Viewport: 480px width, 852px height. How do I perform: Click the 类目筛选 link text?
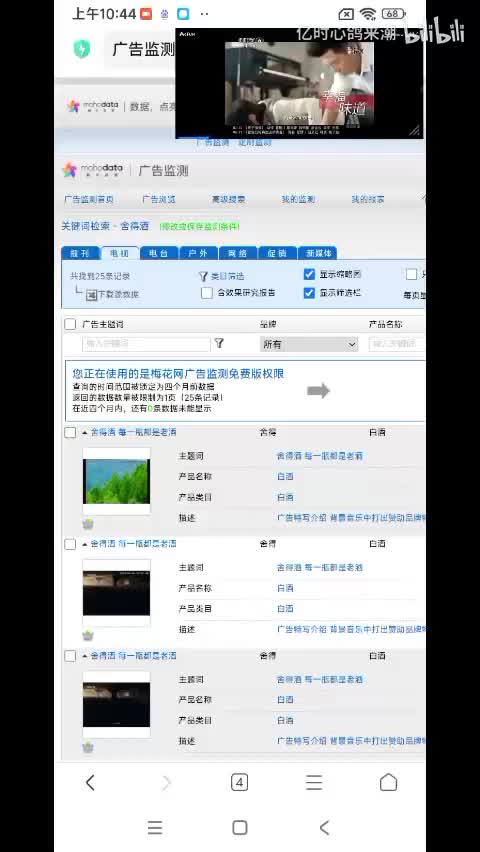click(x=227, y=276)
